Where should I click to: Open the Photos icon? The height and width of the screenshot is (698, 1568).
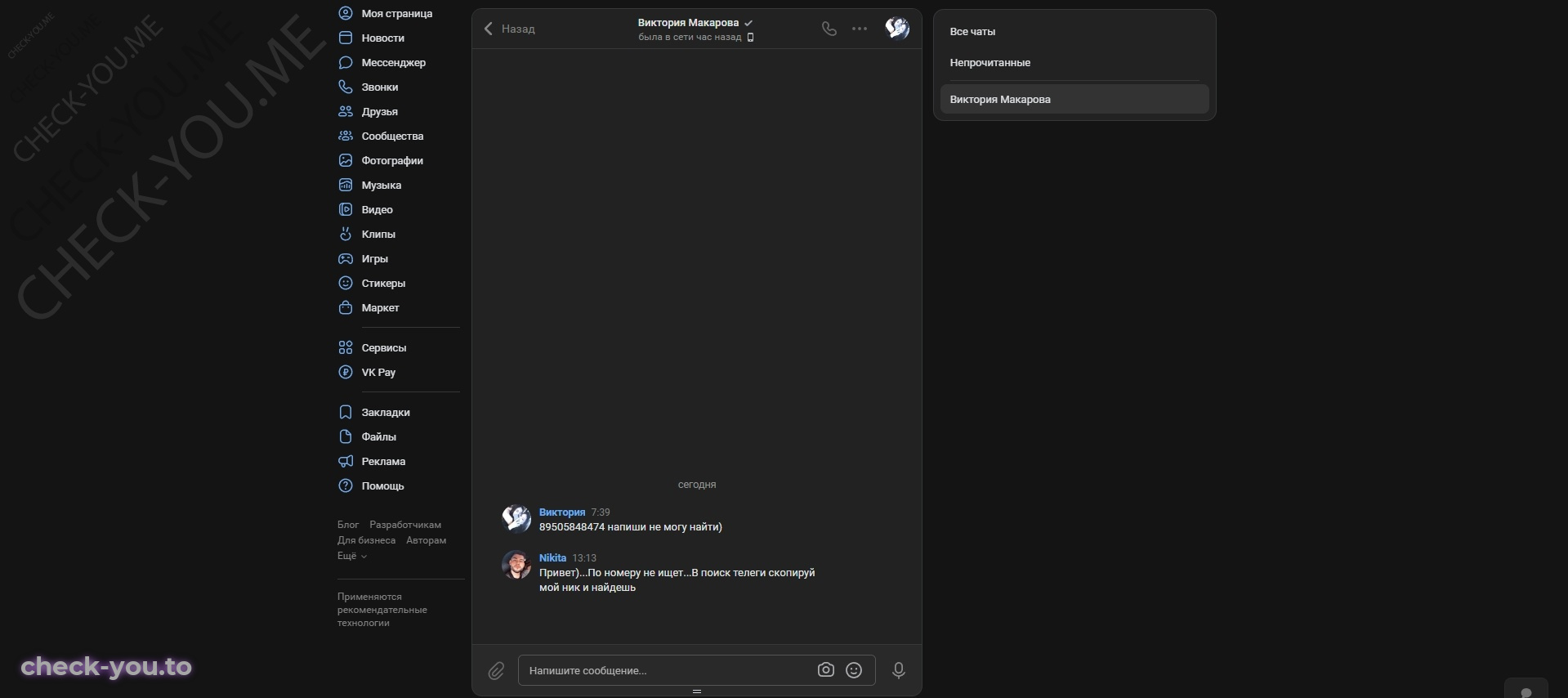(346, 160)
